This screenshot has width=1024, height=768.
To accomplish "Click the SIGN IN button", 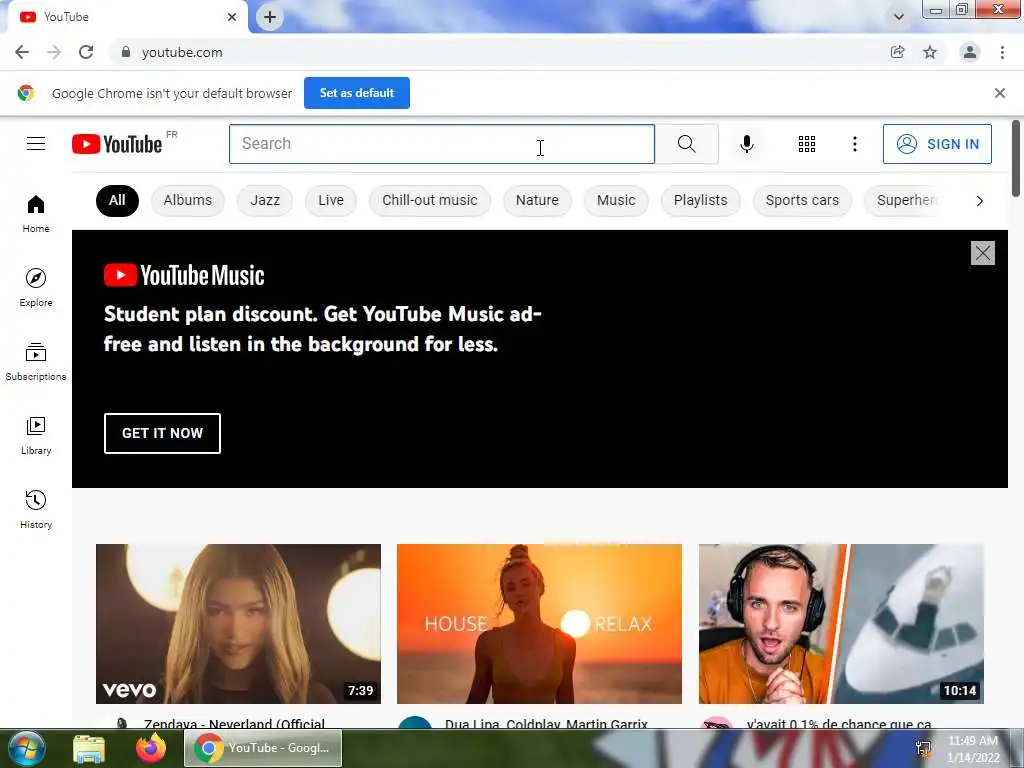I will 937,144.
